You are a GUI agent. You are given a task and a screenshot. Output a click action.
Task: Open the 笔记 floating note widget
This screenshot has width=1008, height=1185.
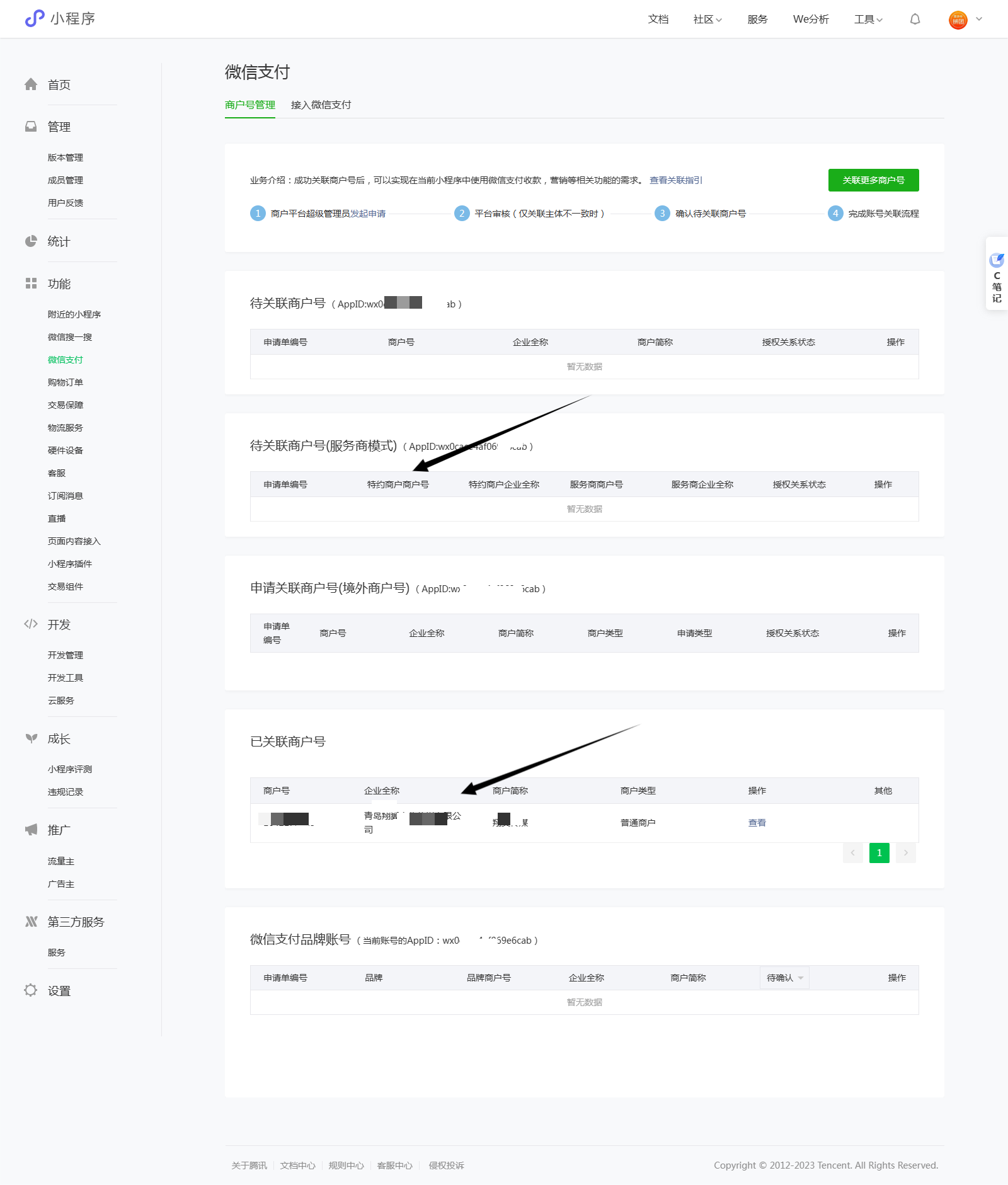(997, 273)
